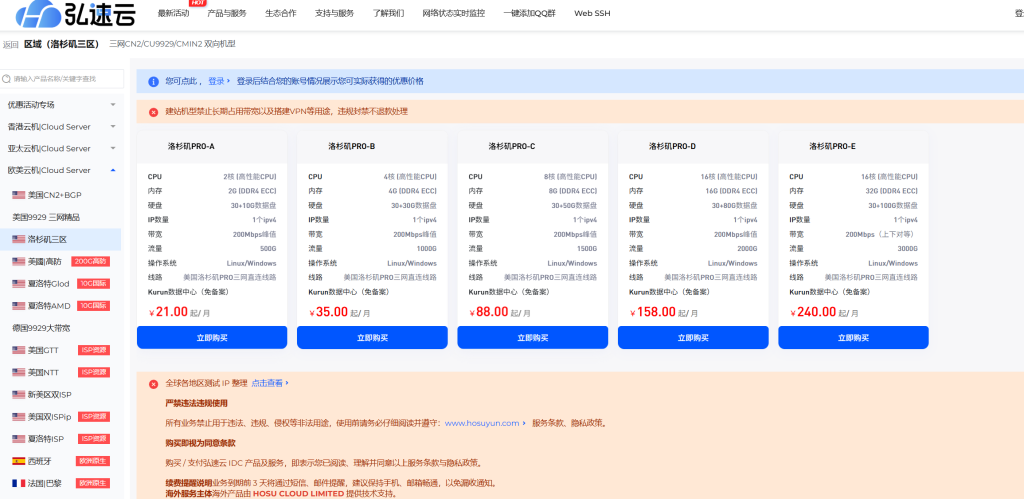Click the ¥158.00 price
Image resolution: width=1024 pixels, height=499 pixels.
[x=653, y=312]
